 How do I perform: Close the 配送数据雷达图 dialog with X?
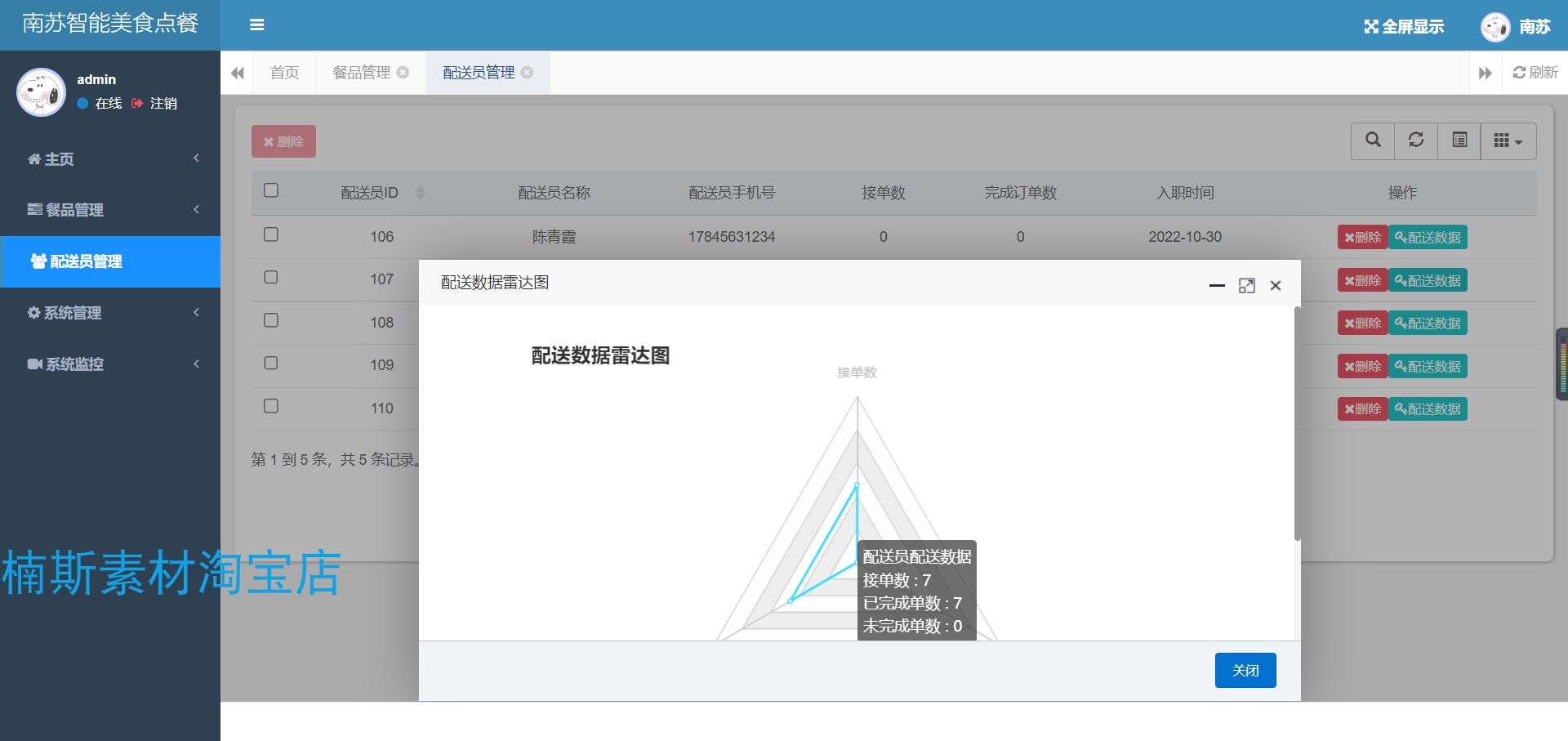pos(1276,286)
